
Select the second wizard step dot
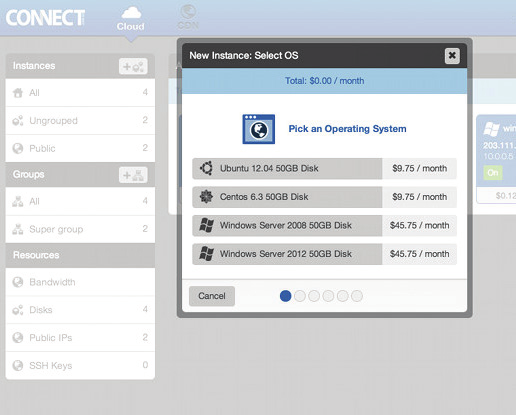(x=300, y=296)
